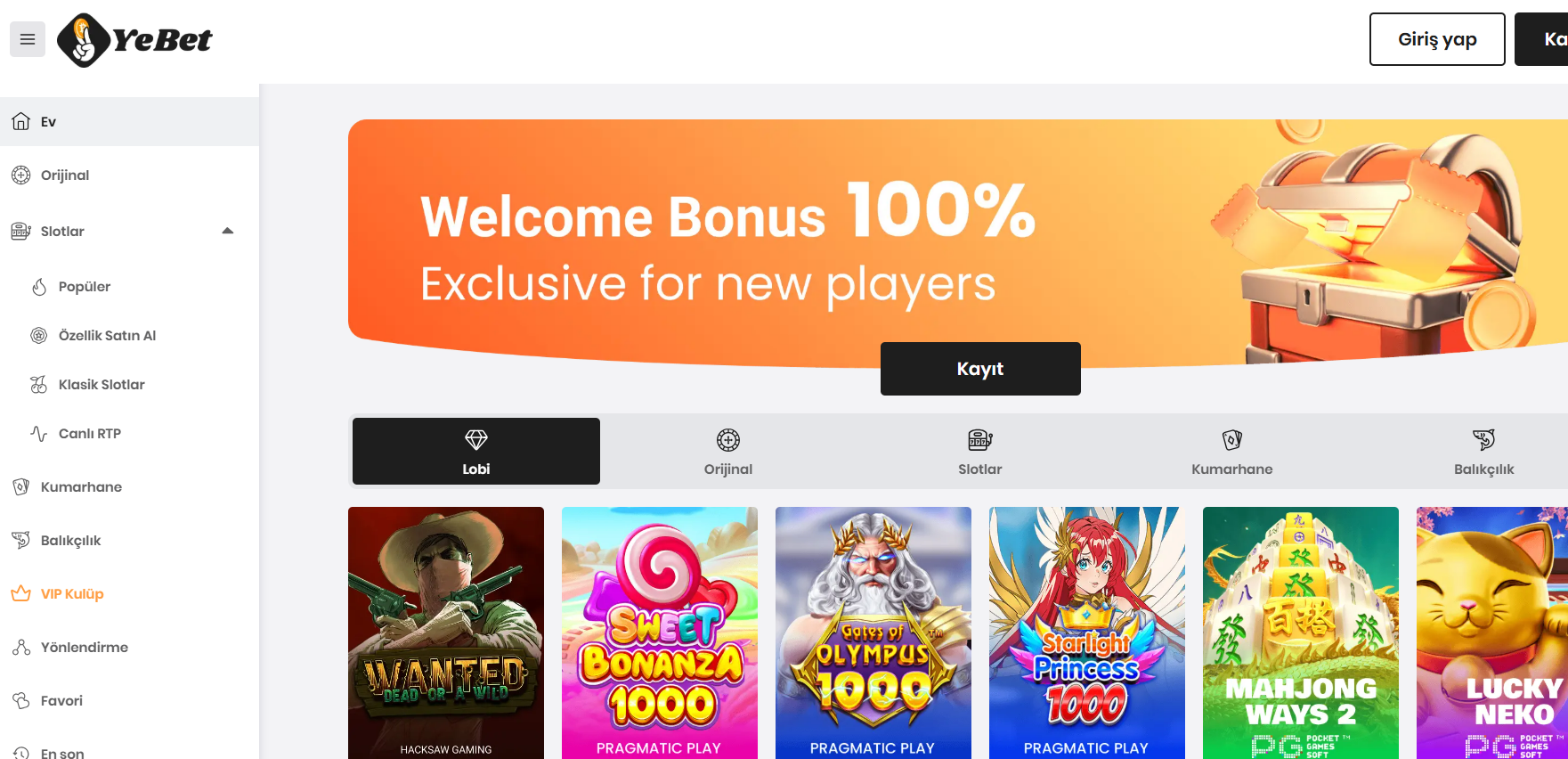Click the Giriş yap button
1568x759 pixels.
point(1436,39)
